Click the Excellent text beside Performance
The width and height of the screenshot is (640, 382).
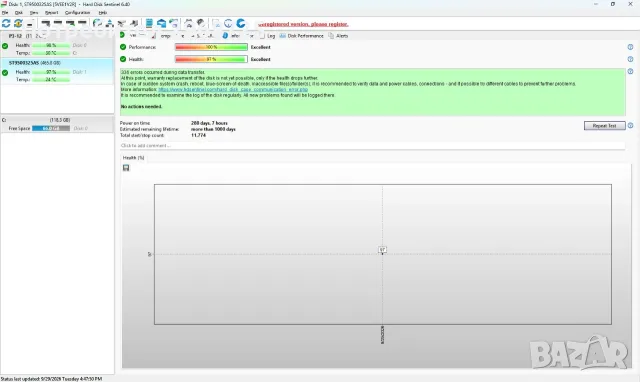pos(260,47)
